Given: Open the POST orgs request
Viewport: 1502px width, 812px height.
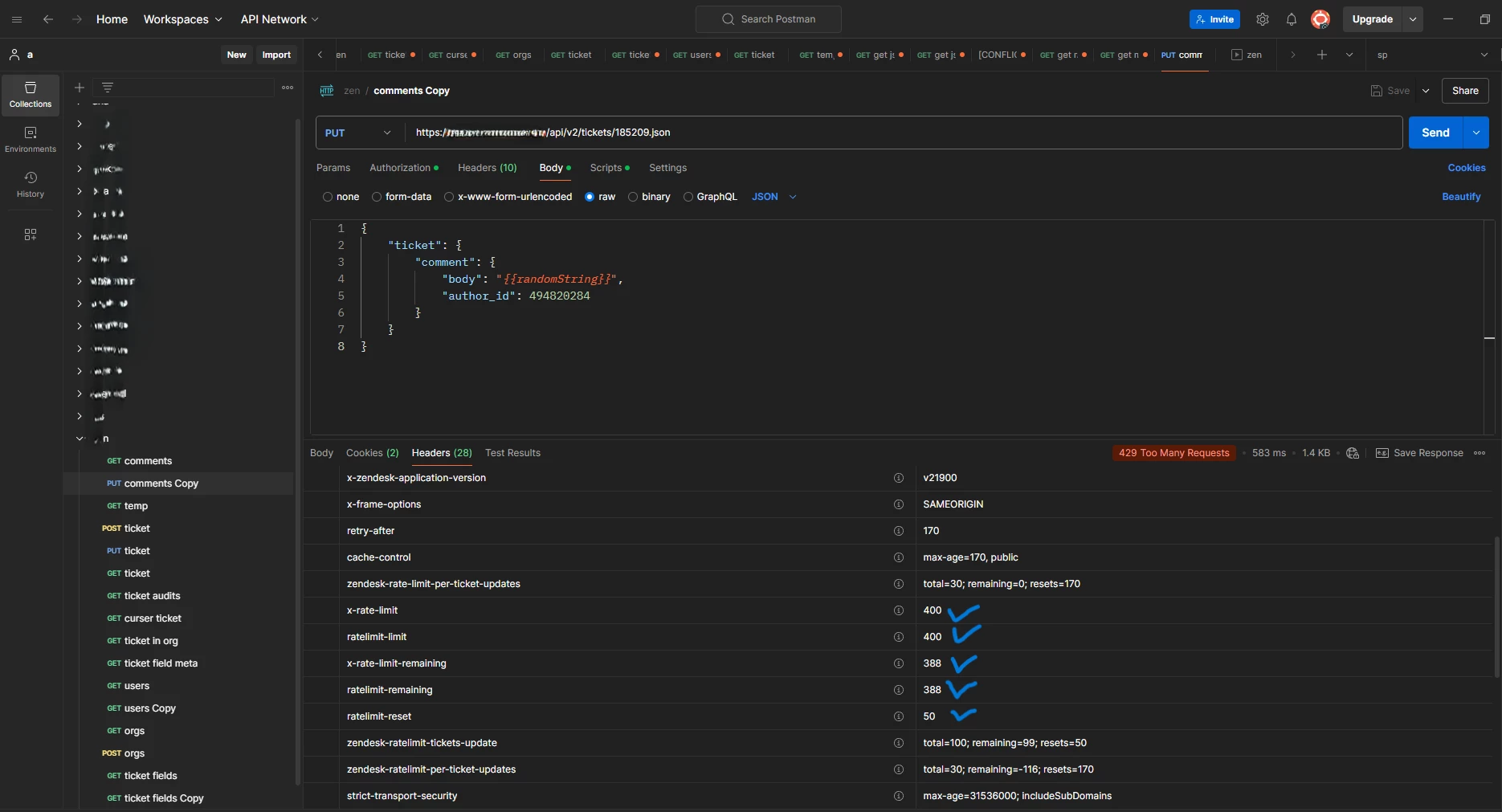Looking at the screenshot, I should [124, 753].
